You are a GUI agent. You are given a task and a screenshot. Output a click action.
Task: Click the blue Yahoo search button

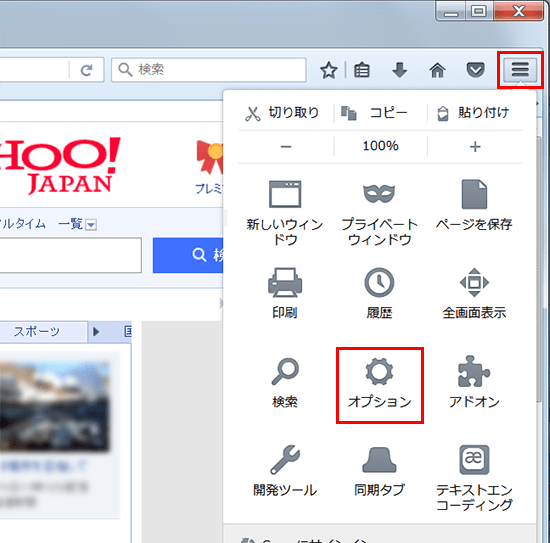click(x=188, y=255)
